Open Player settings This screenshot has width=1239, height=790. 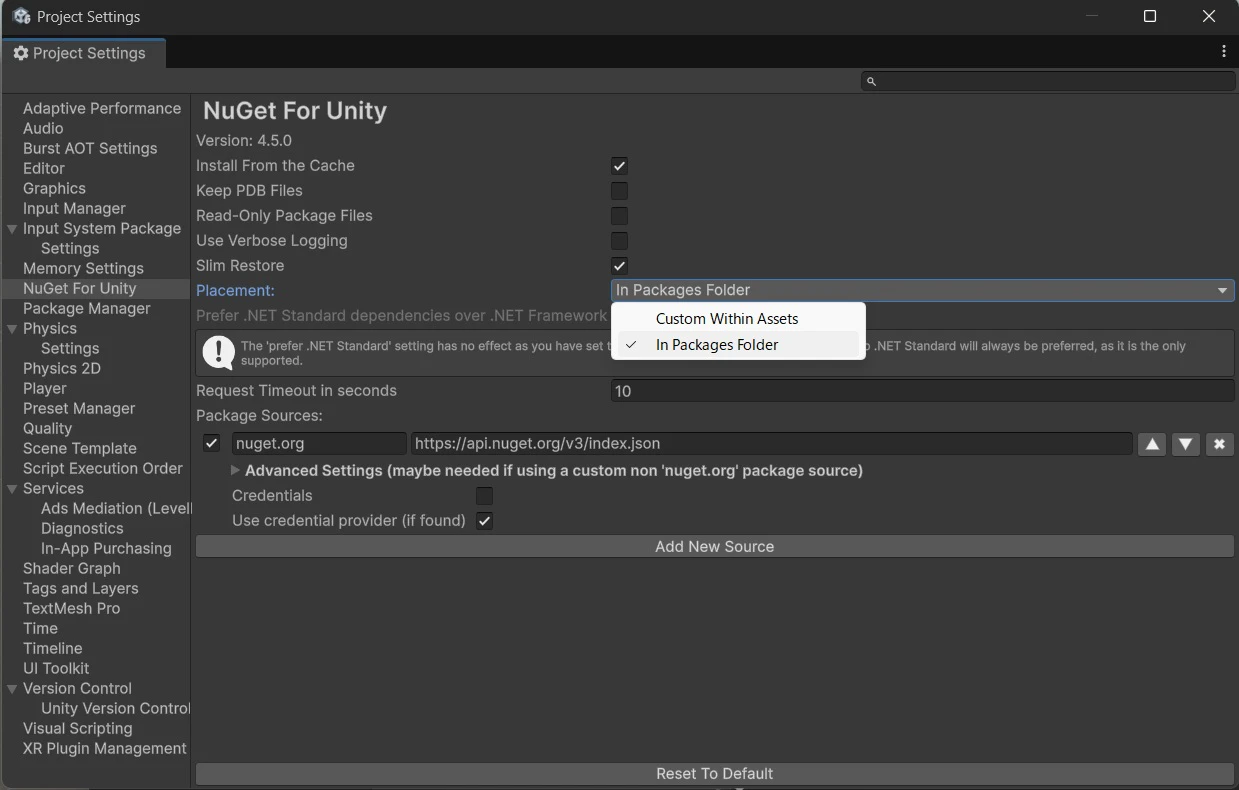click(x=45, y=388)
